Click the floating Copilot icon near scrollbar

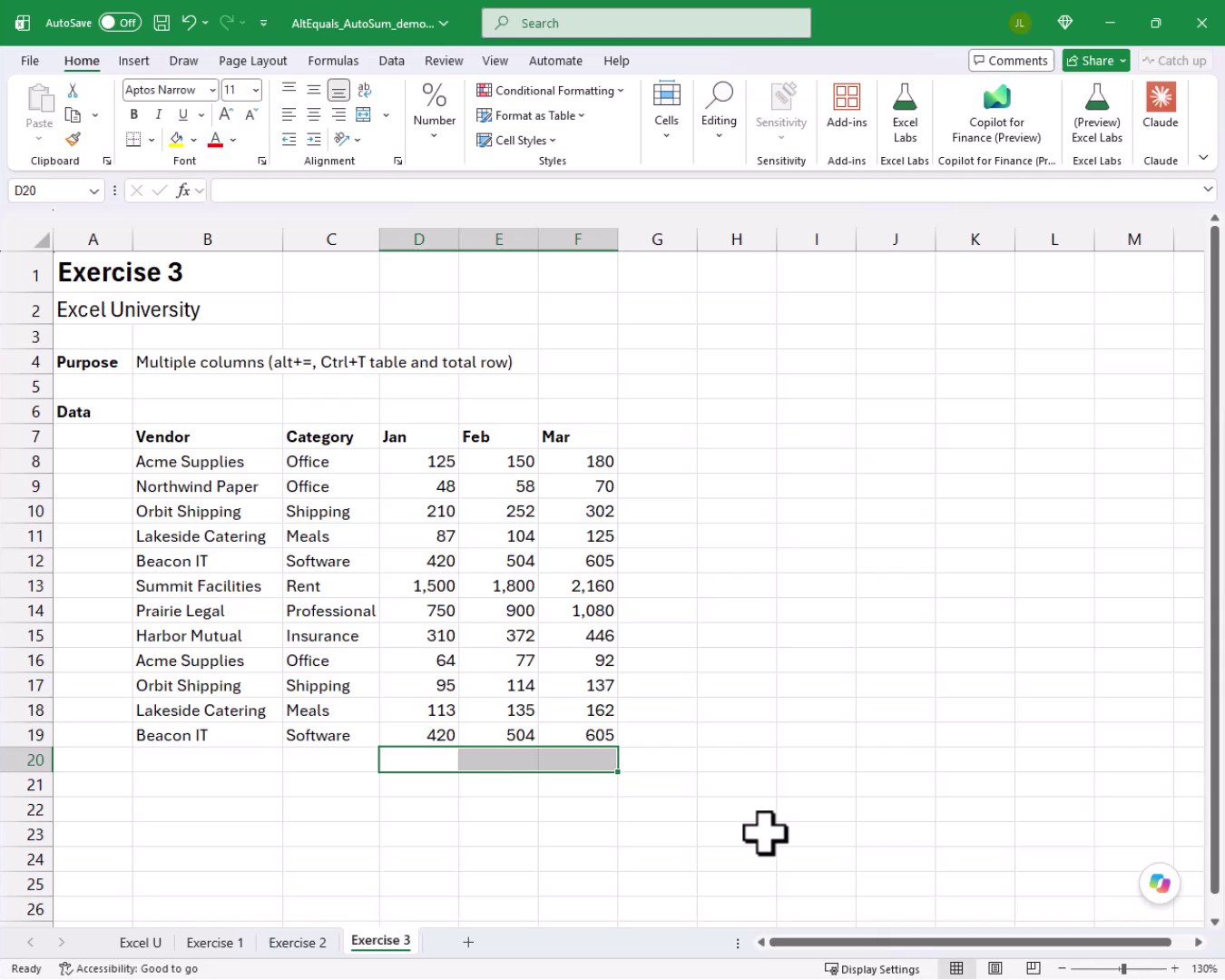(1160, 883)
